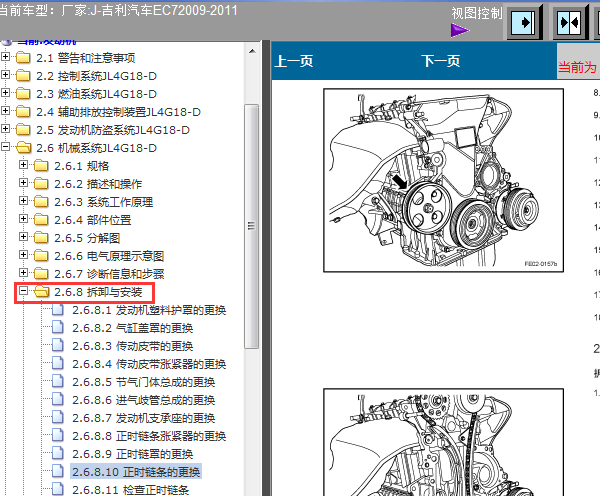The width and height of the screenshot is (600, 496).
Task: Expand the 2.6.1 规格 node
Action: 23,165
